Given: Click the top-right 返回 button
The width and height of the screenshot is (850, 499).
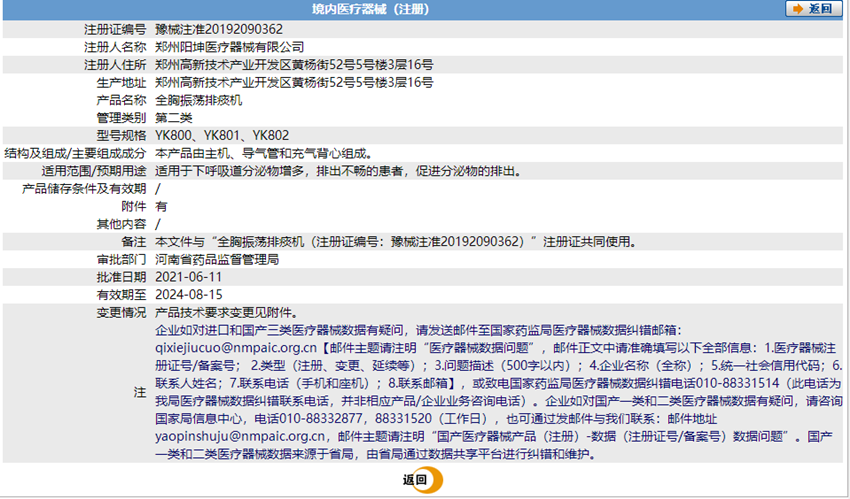Looking at the screenshot, I should click(x=814, y=9).
